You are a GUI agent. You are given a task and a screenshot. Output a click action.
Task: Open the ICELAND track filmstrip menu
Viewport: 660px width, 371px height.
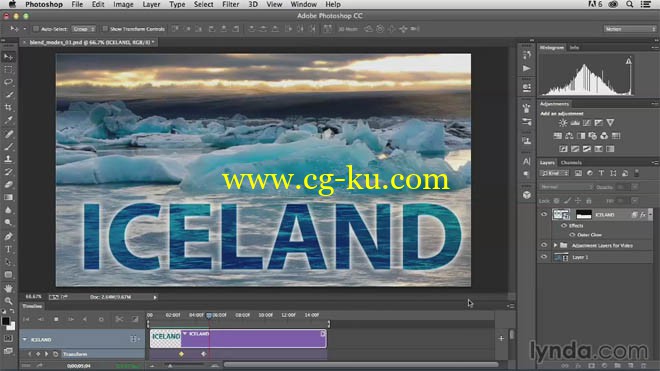click(134, 339)
